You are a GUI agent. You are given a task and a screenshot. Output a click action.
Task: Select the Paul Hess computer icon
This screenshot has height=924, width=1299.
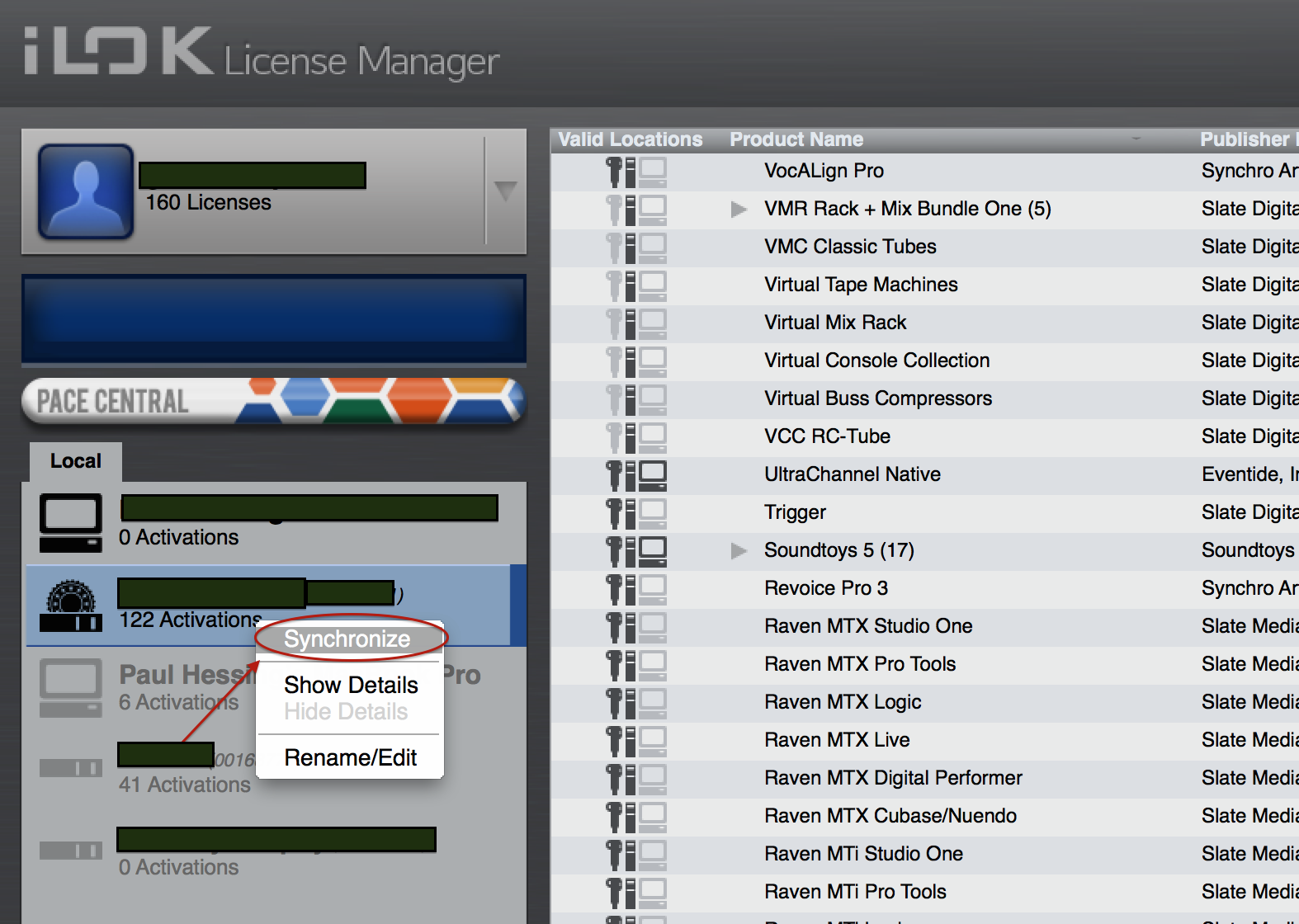coord(71,688)
